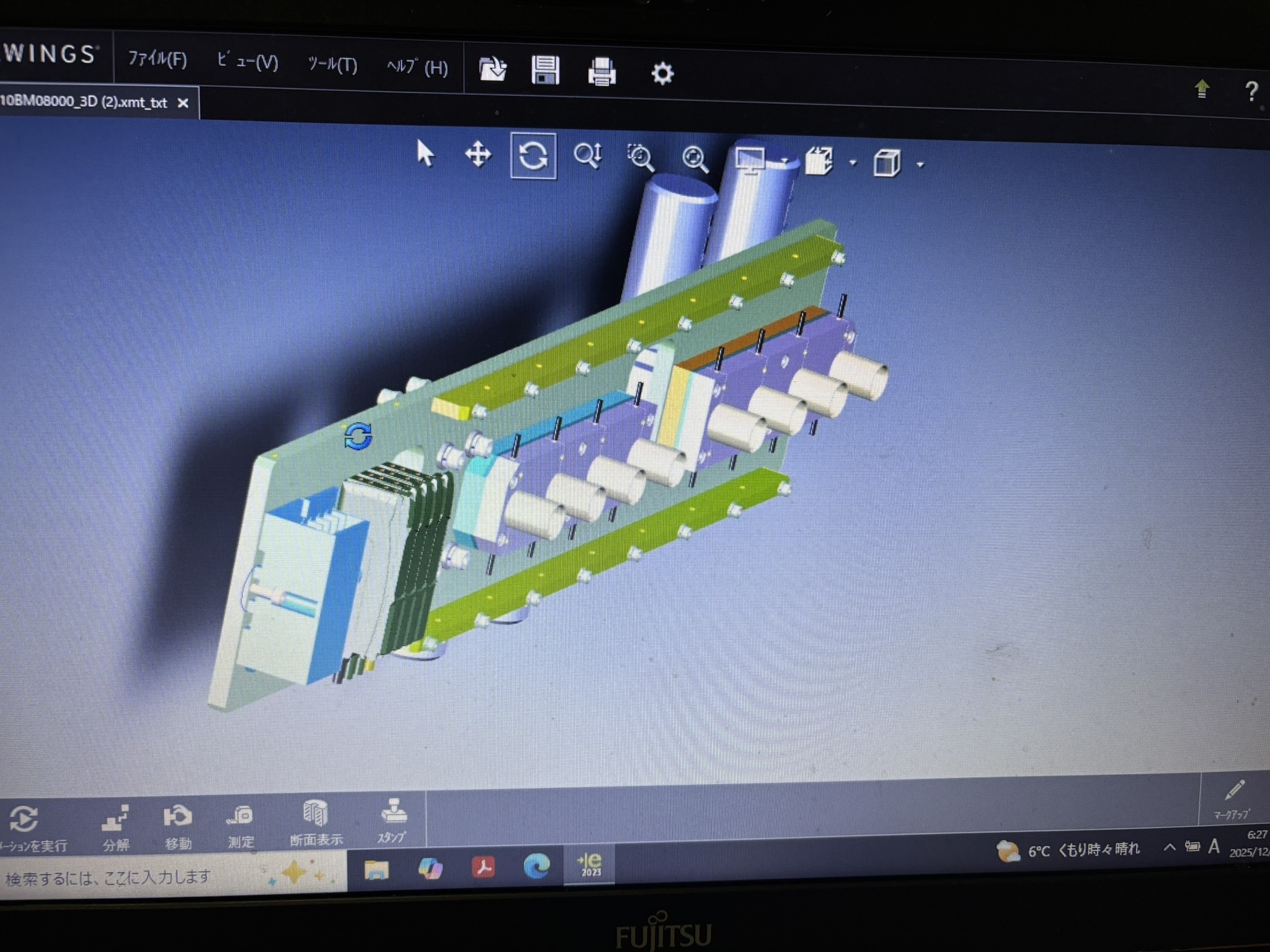Close the 10BM08000_3D (2).xmt_txt tab

coord(183,103)
